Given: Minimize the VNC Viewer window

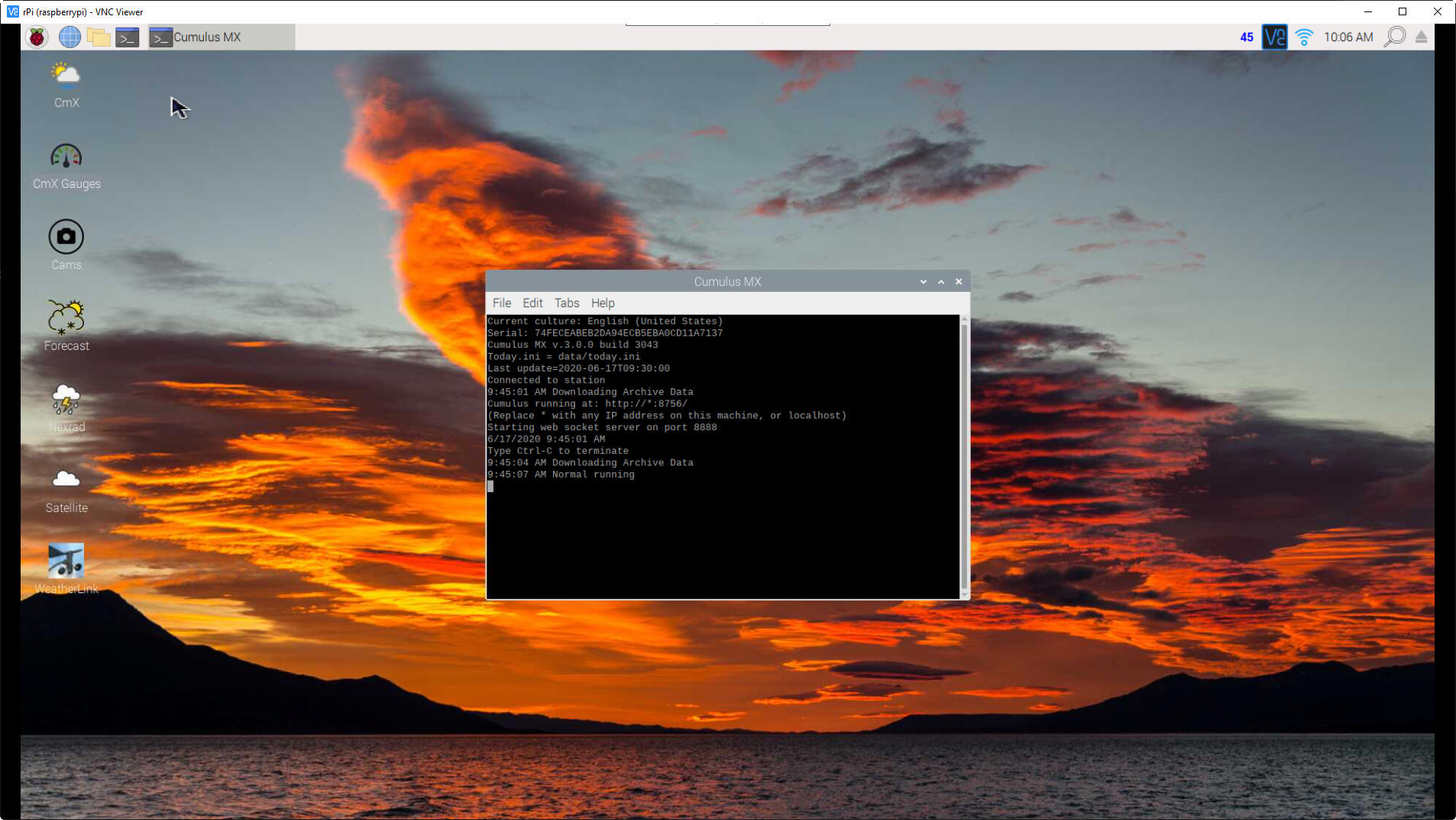Looking at the screenshot, I should (1368, 11).
